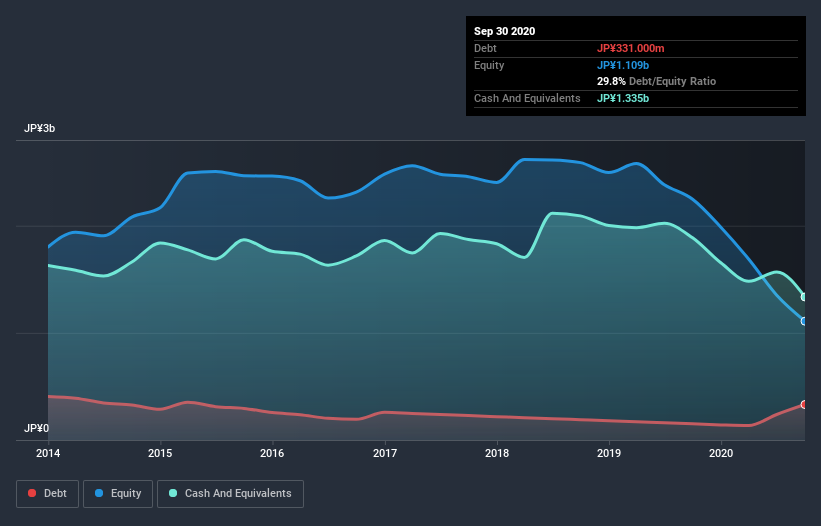Image resolution: width=821 pixels, height=526 pixels.
Task: Click the blue Equity end-point marker
Action: 804,321
